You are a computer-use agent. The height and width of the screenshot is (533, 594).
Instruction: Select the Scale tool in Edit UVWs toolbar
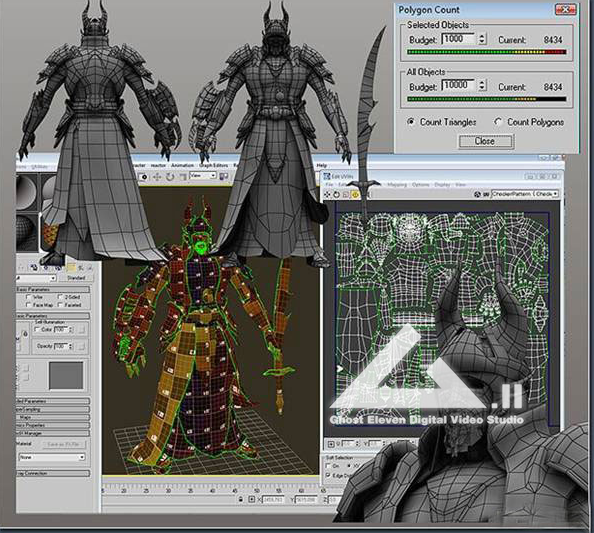pos(345,194)
